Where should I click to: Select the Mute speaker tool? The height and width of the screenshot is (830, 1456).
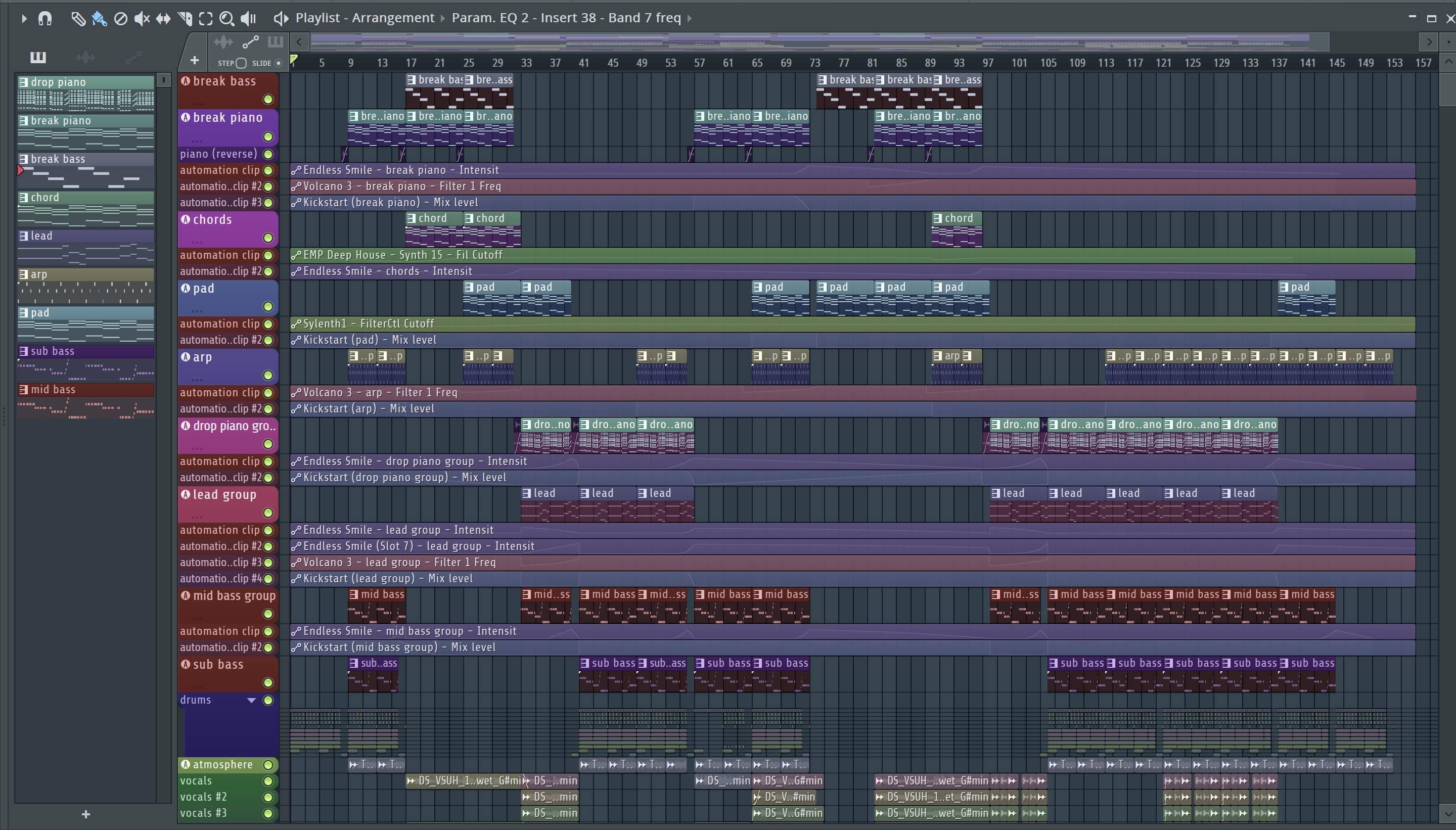pos(142,19)
